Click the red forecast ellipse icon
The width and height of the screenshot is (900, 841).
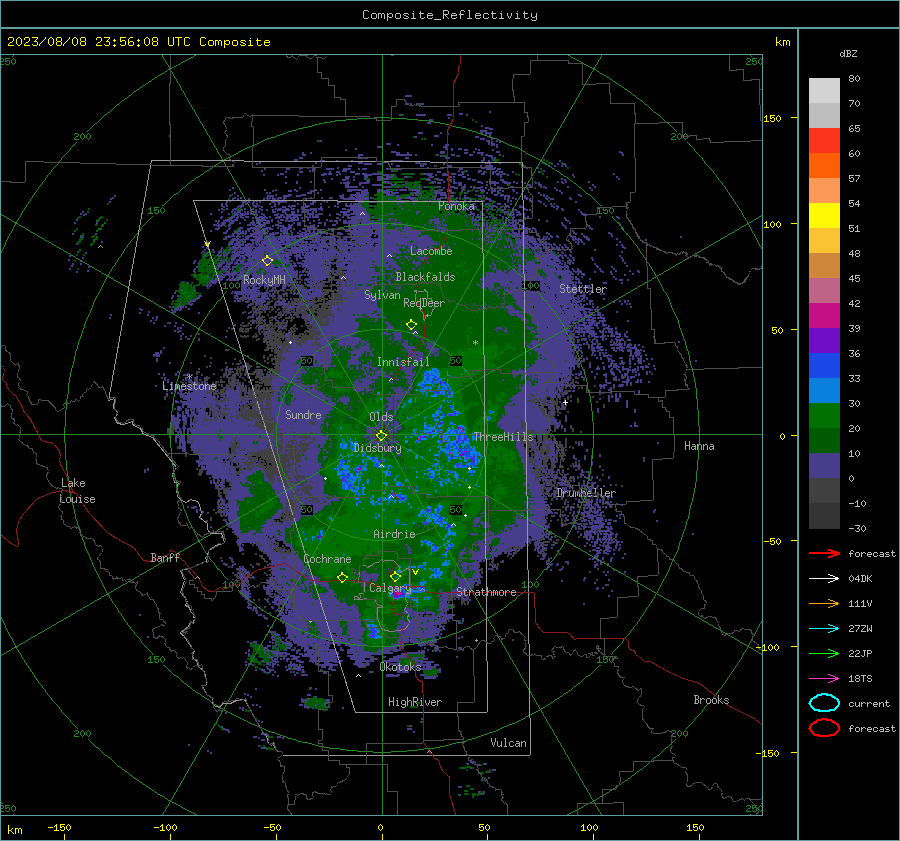(x=824, y=728)
